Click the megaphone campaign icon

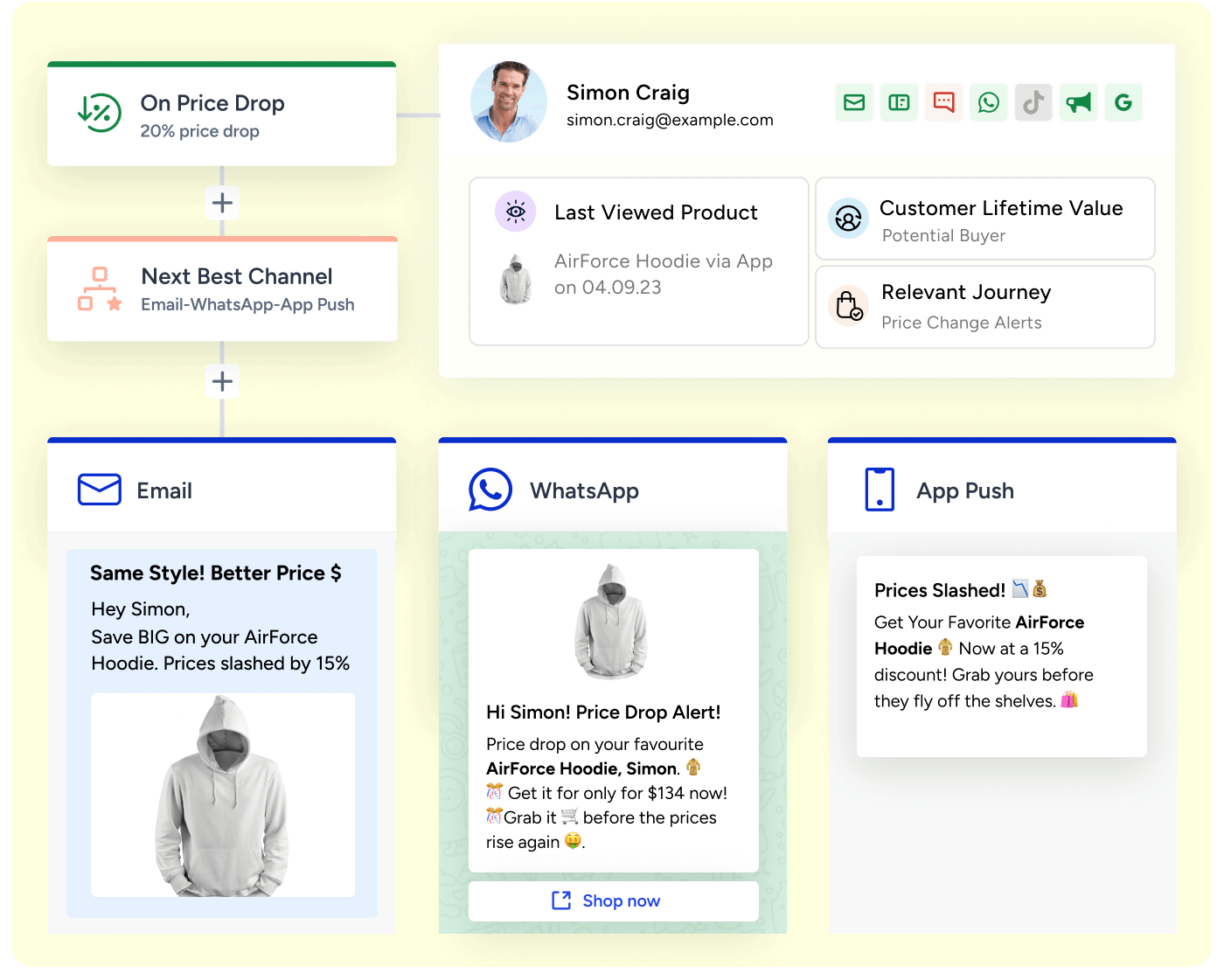[1078, 103]
